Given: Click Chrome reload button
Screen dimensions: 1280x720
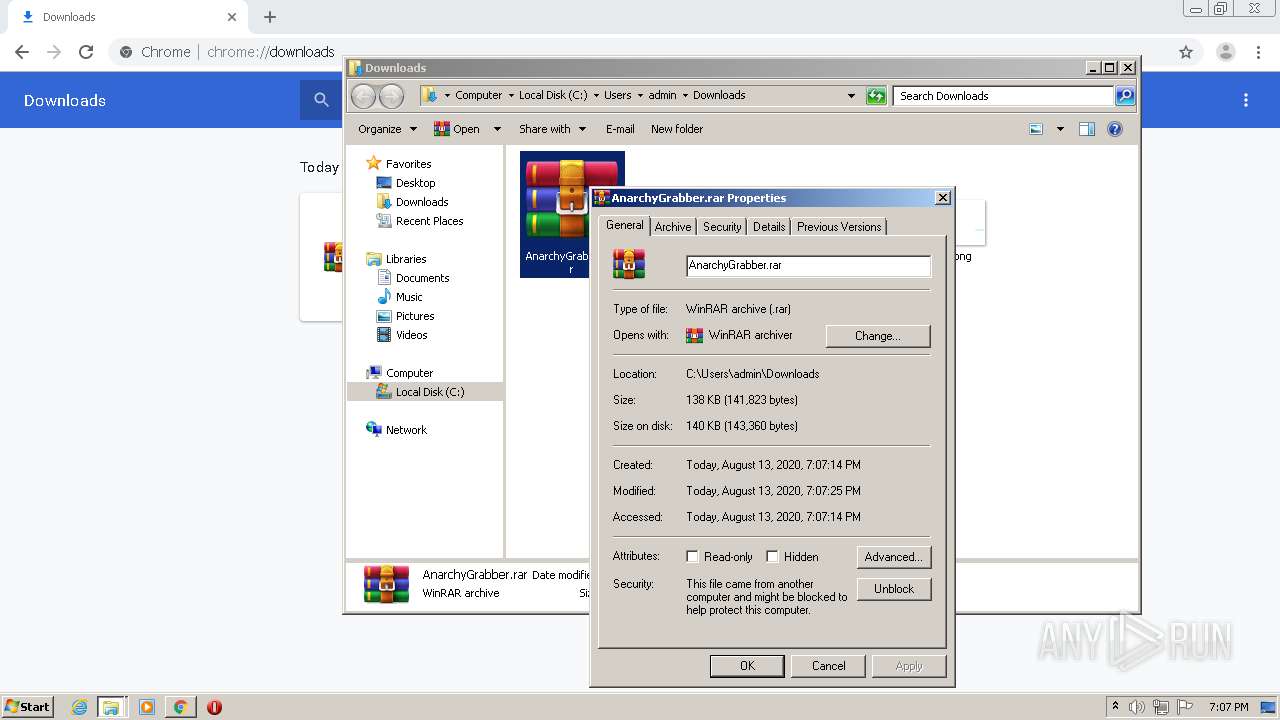Looking at the screenshot, I should click(86, 52).
